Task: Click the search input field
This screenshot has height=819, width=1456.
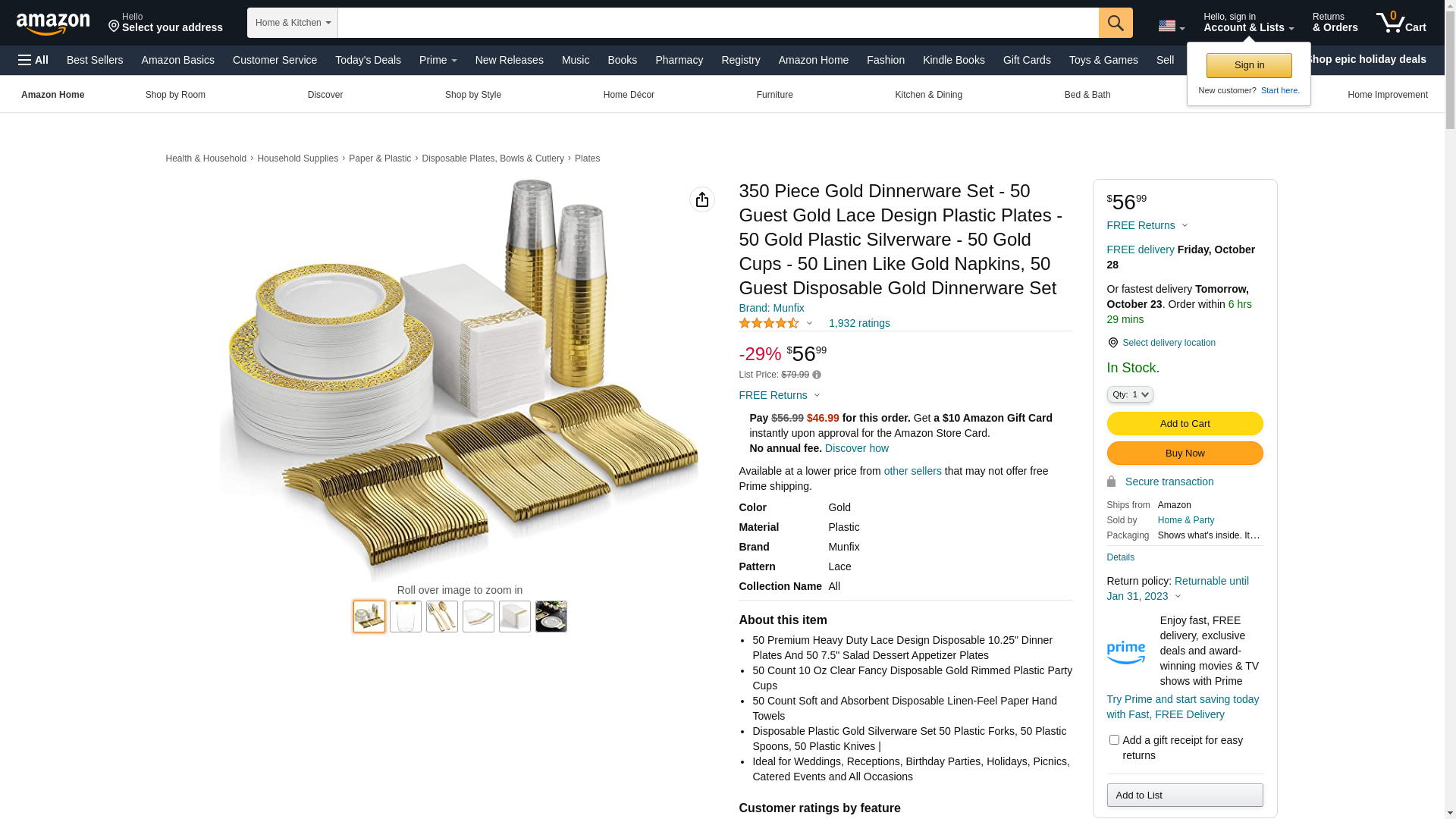Action: (x=718, y=23)
